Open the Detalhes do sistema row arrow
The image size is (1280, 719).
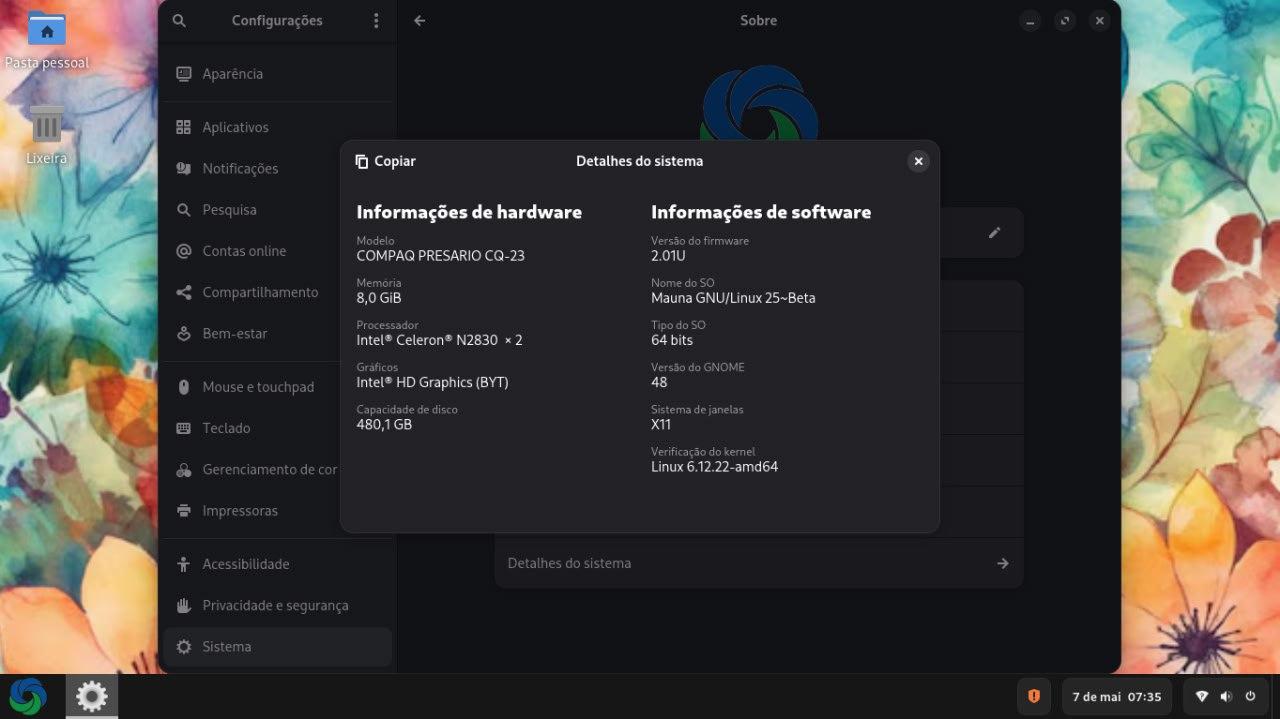coord(1002,563)
